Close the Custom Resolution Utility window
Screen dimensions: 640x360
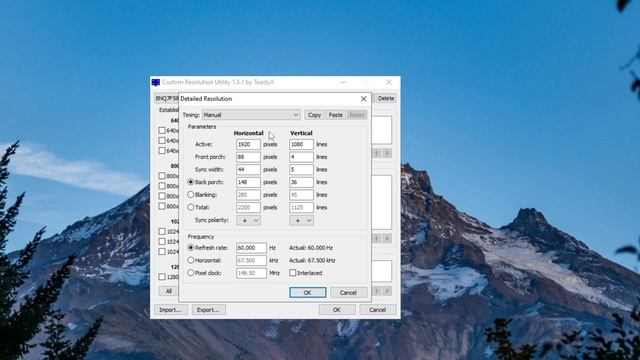click(x=389, y=82)
